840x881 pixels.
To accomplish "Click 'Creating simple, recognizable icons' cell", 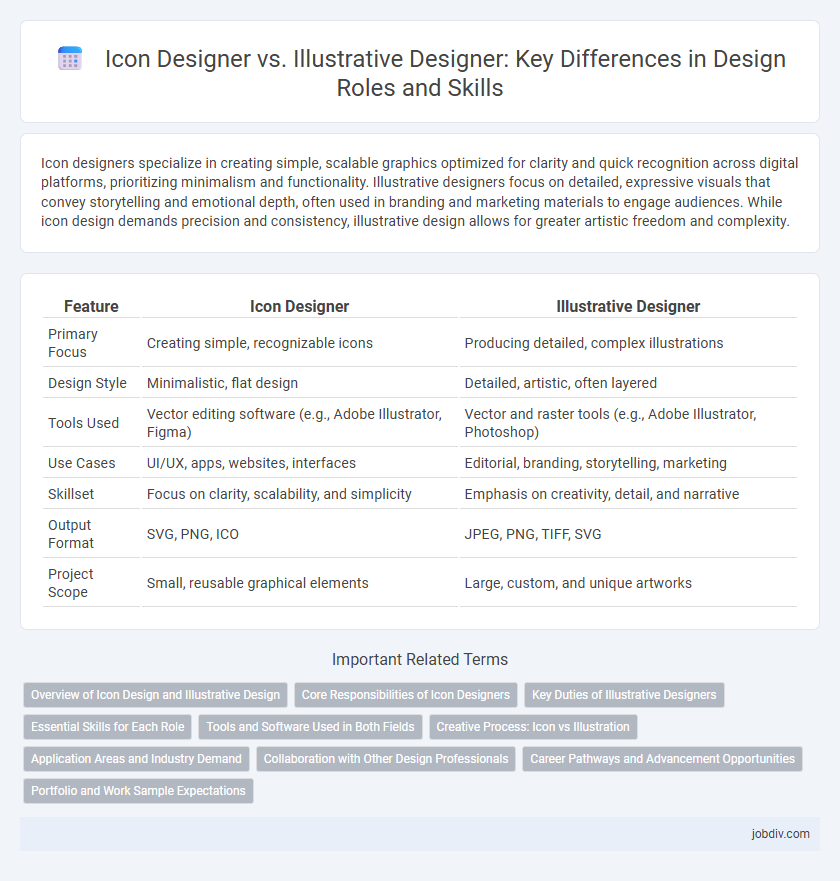I will [x=299, y=343].
